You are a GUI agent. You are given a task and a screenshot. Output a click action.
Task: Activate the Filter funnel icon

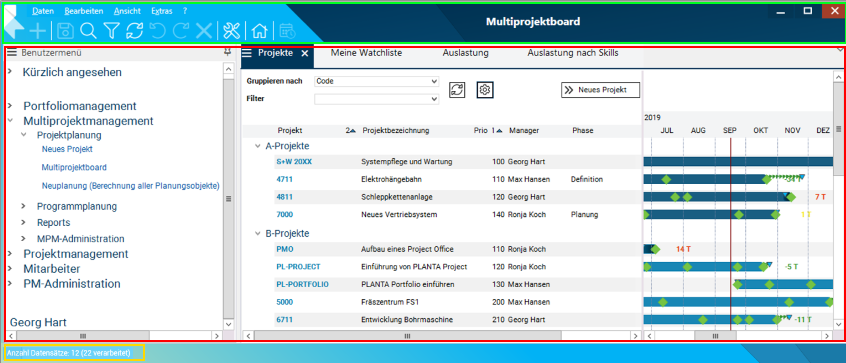coord(111,31)
